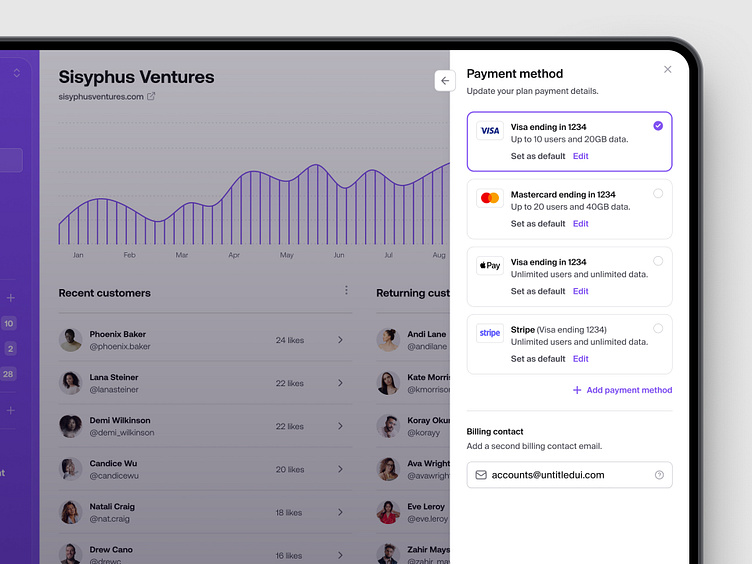Open external link icon next to sisyphusventures.com

pos(151,97)
